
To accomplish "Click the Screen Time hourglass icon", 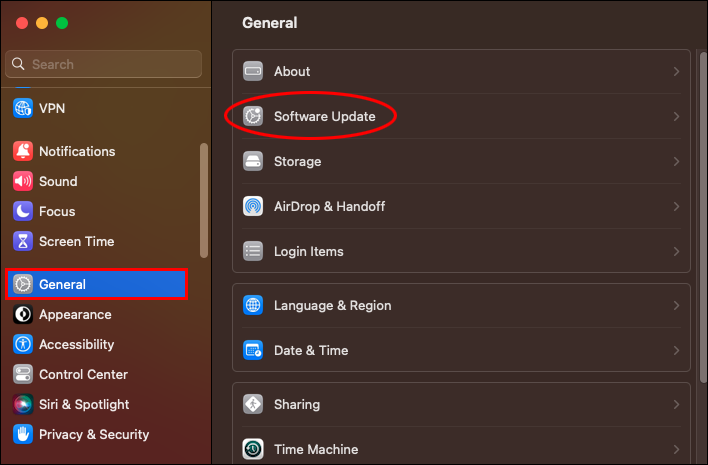I will tap(23, 241).
